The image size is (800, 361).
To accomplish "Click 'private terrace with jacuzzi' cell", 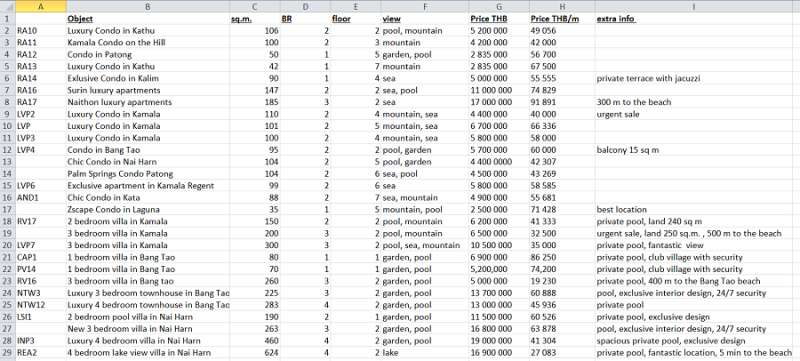I will tap(694, 78).
